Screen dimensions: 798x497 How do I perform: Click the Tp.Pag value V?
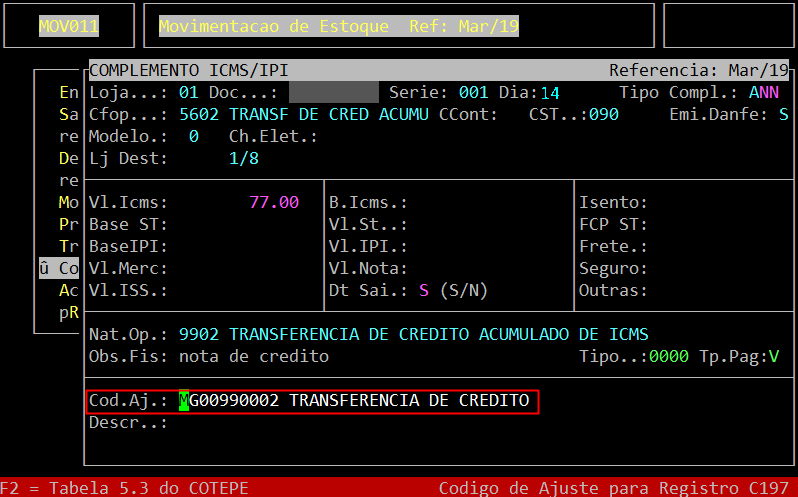click(x=774, y=356)
